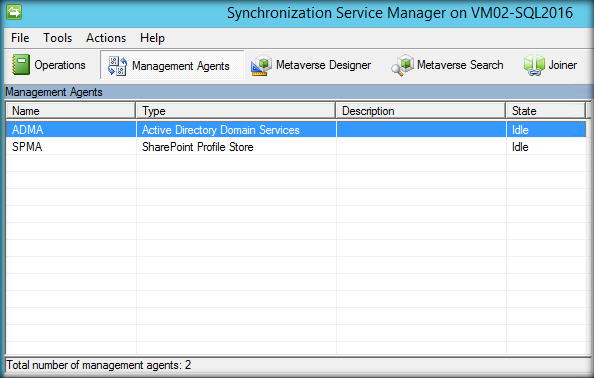Click the Idle state of ADMA

click(x=520, y=130)
